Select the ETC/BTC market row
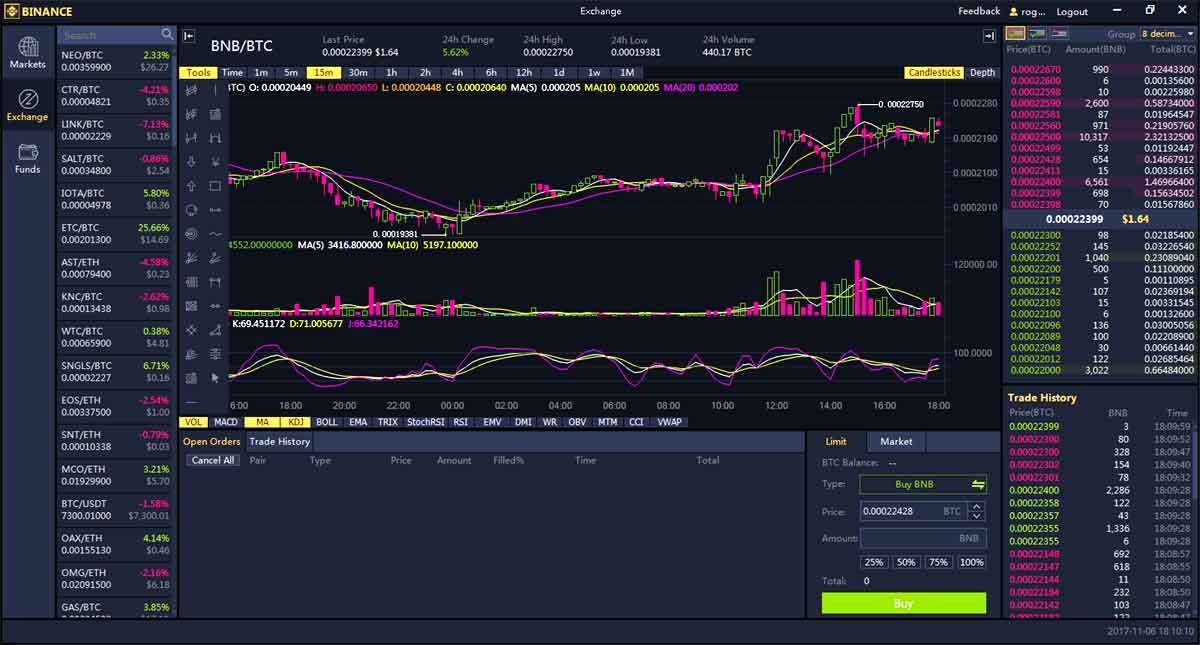 click(x=115, y=234)
